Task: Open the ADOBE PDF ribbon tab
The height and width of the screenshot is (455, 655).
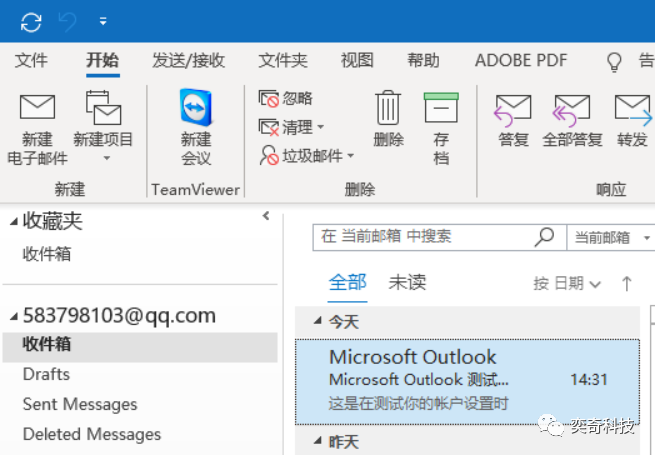Action: (x=521, y=60)
